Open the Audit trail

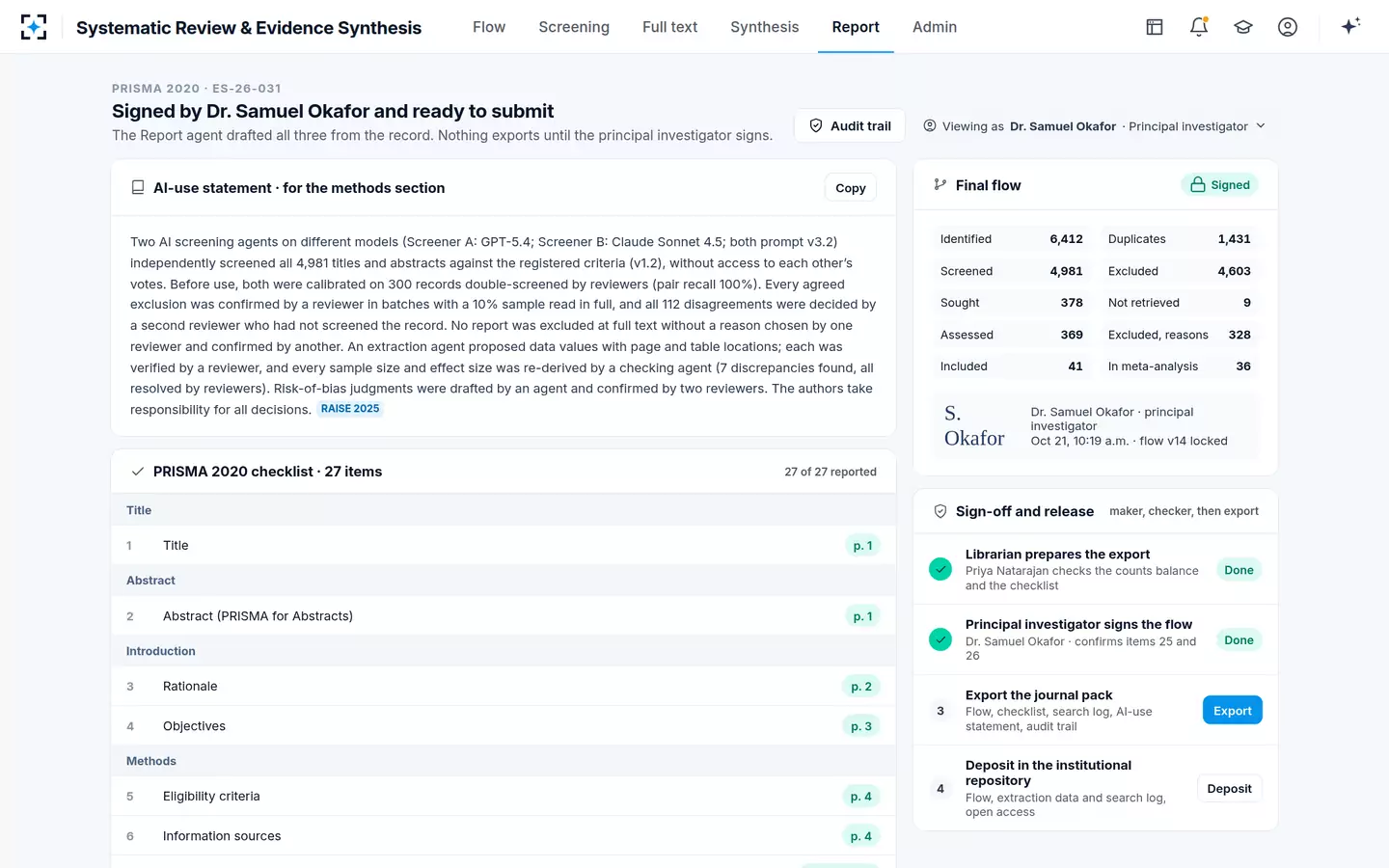tap(850, 125)
